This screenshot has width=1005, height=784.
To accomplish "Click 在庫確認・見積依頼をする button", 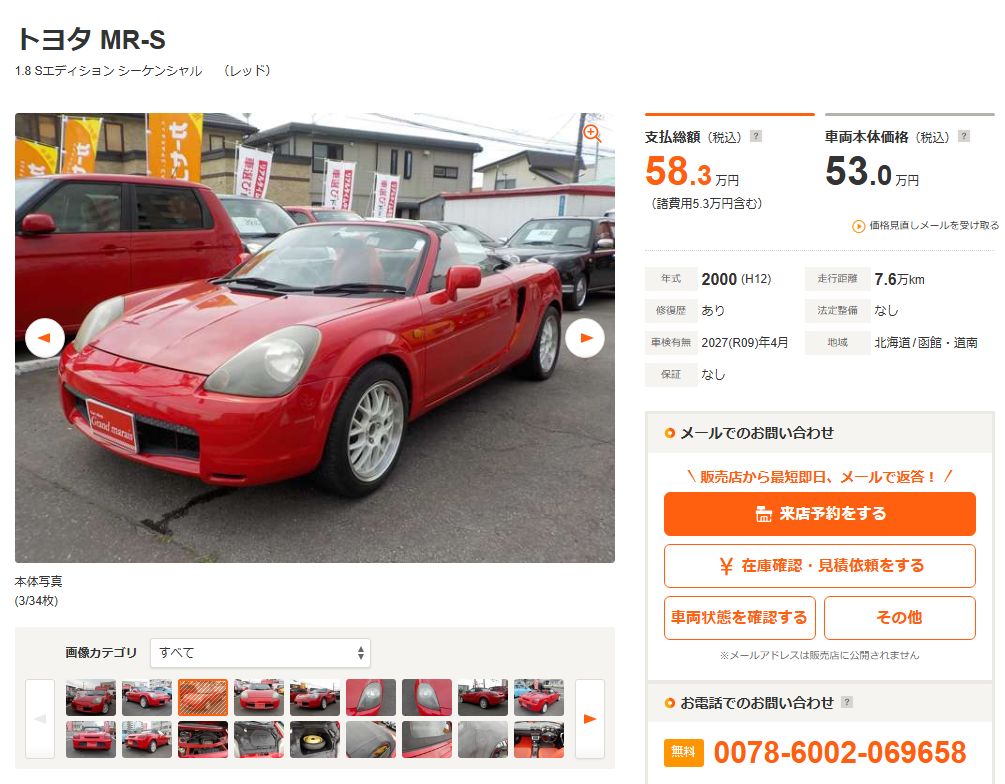I will tap(820, 566).
